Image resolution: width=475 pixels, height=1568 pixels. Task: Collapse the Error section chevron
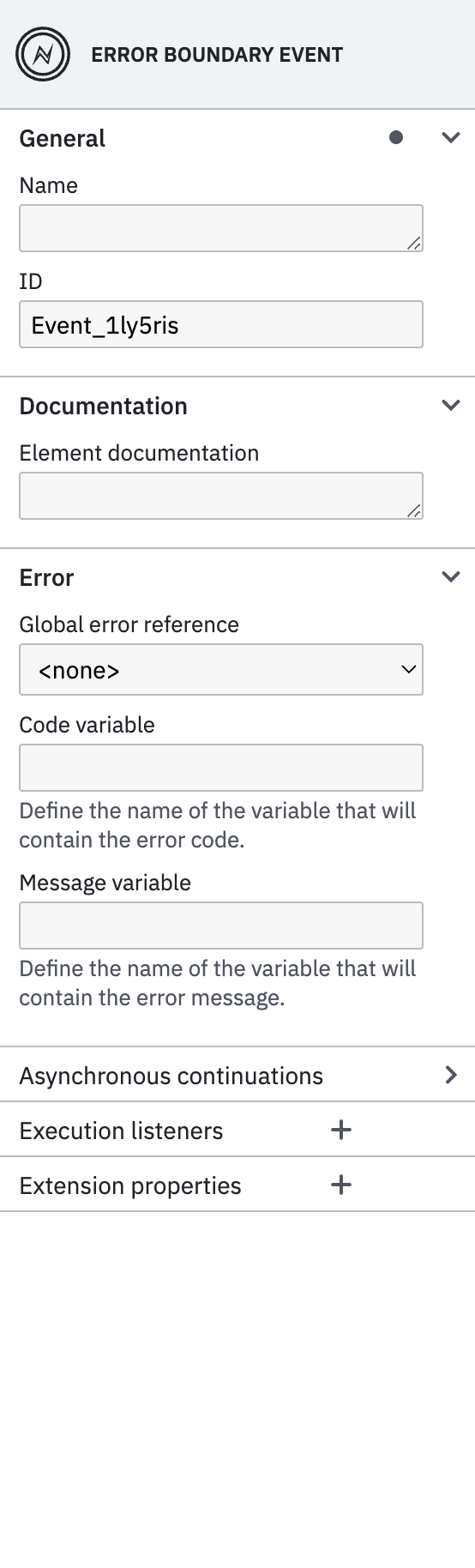point(451,576)
